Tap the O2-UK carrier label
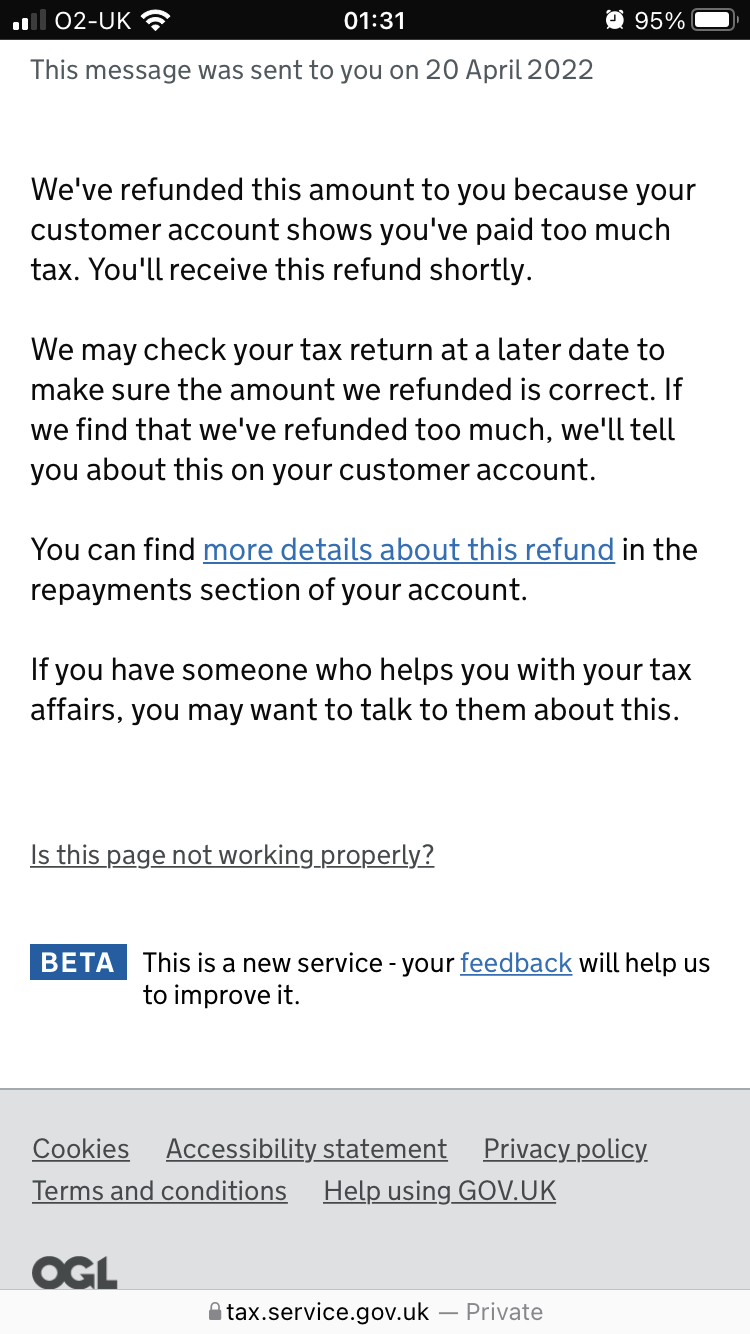This screenshot has width=750, height=1334. pos(94,20)
